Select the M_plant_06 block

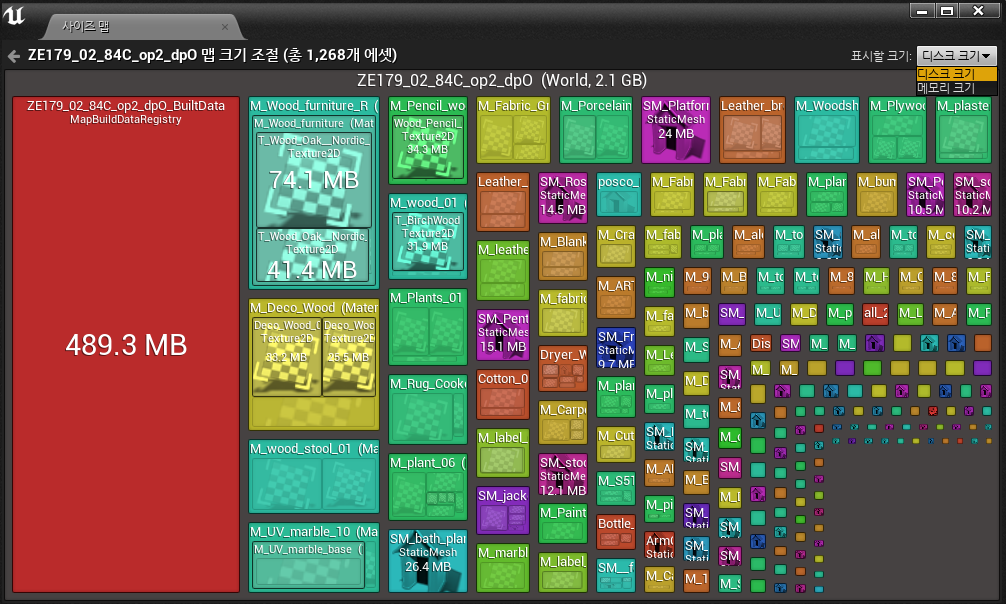pos(428,487)
